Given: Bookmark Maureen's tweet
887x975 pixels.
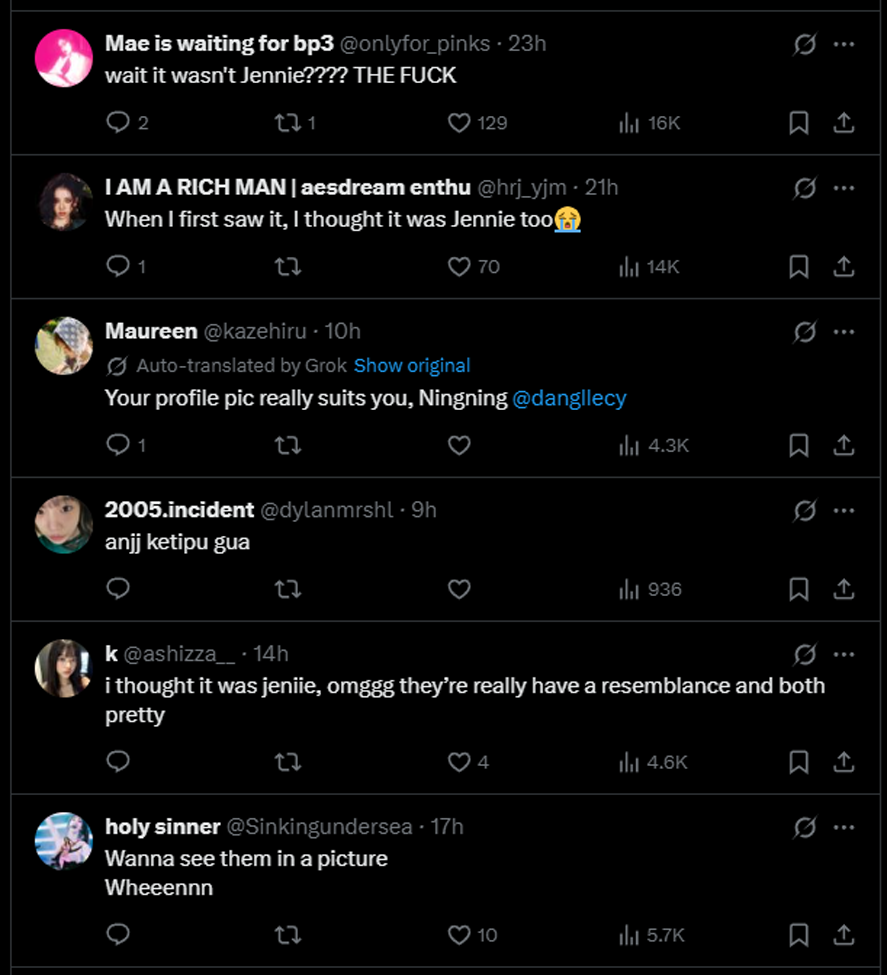Looking at the screenshot, I should tap(799, 446).
